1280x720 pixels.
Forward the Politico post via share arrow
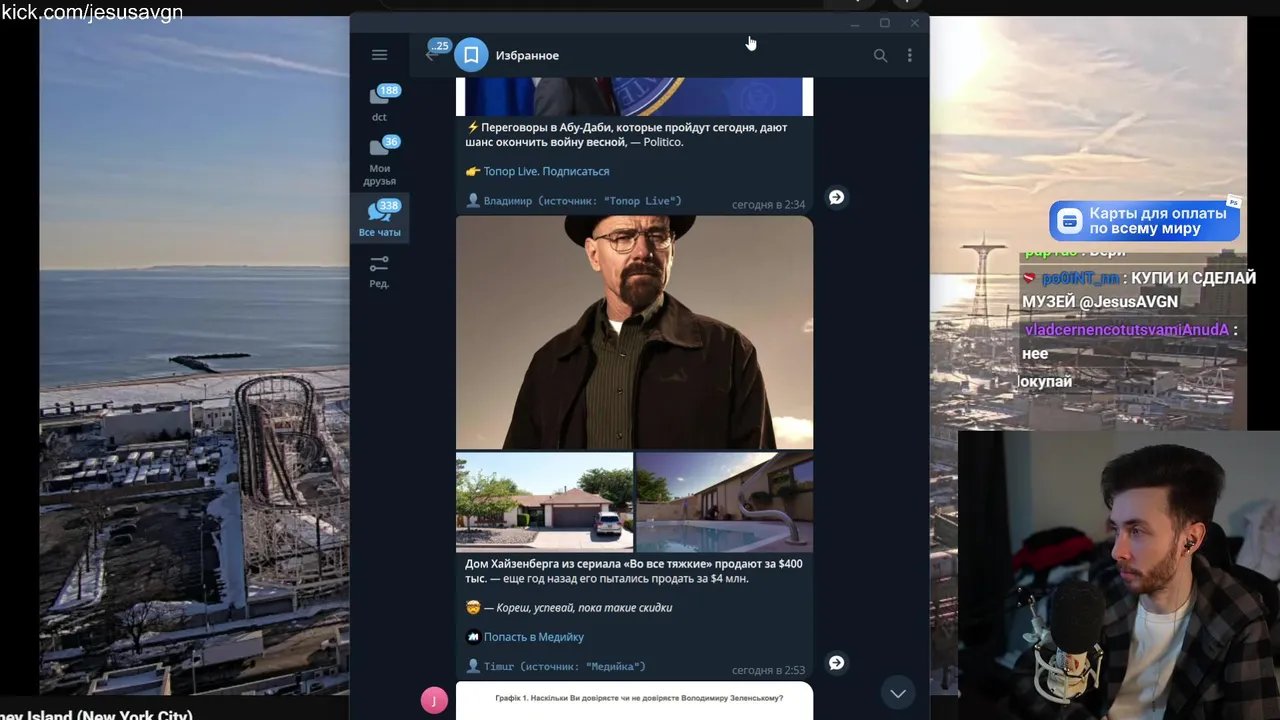(837, 198)
